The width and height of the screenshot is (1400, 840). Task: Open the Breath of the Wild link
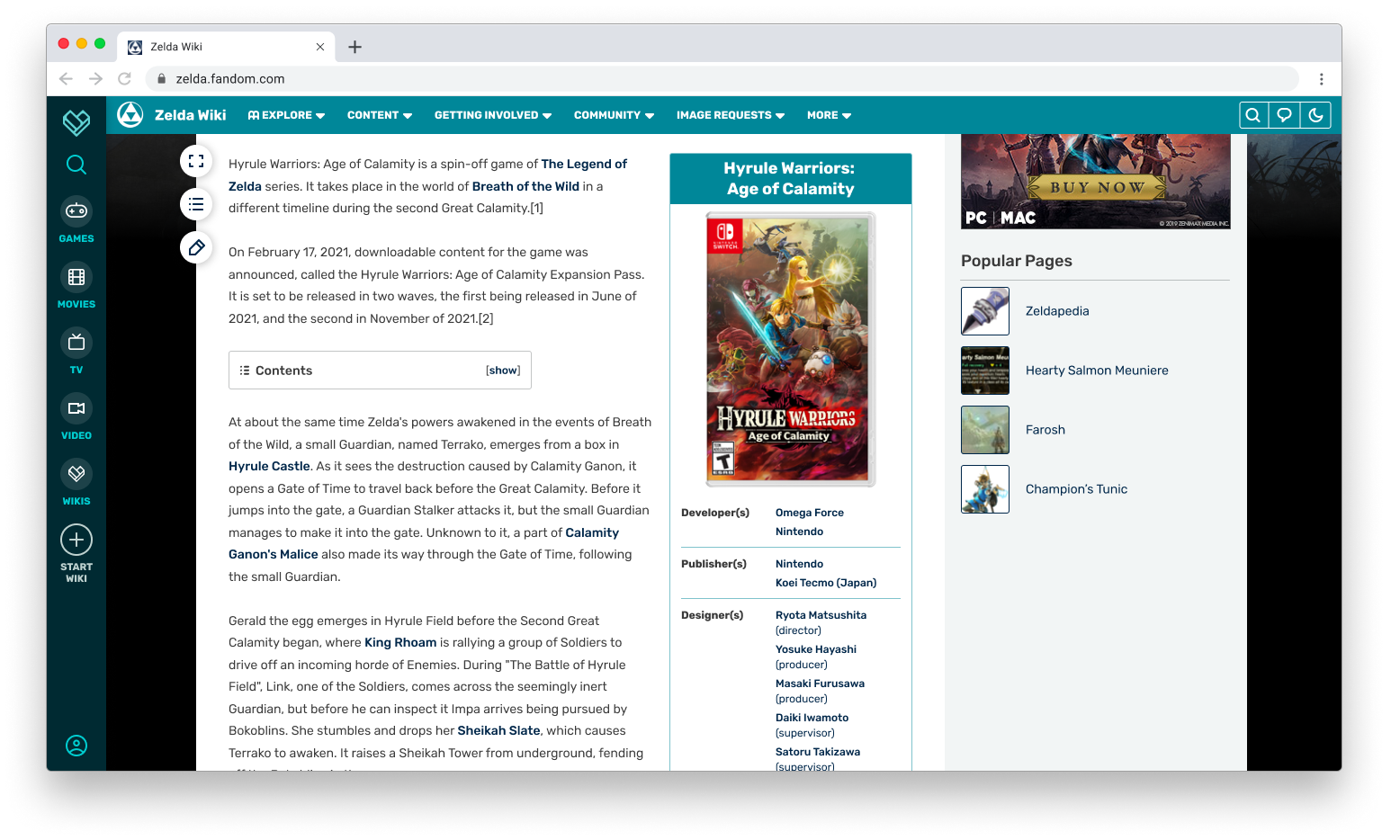click(525, 186)
